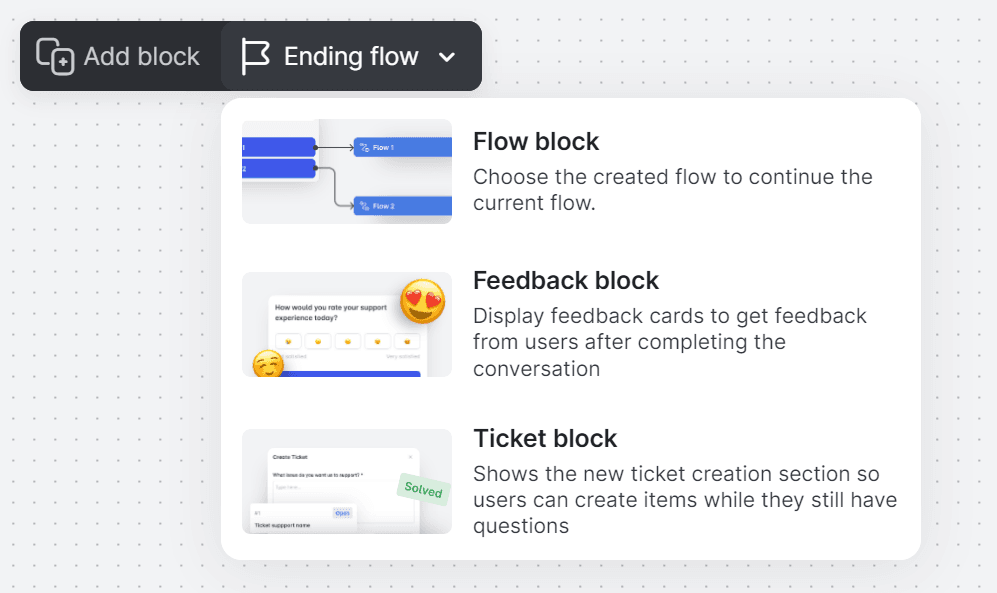Click the Feedback block description text
The image size is (997, 593).
[x=670, y=342]
